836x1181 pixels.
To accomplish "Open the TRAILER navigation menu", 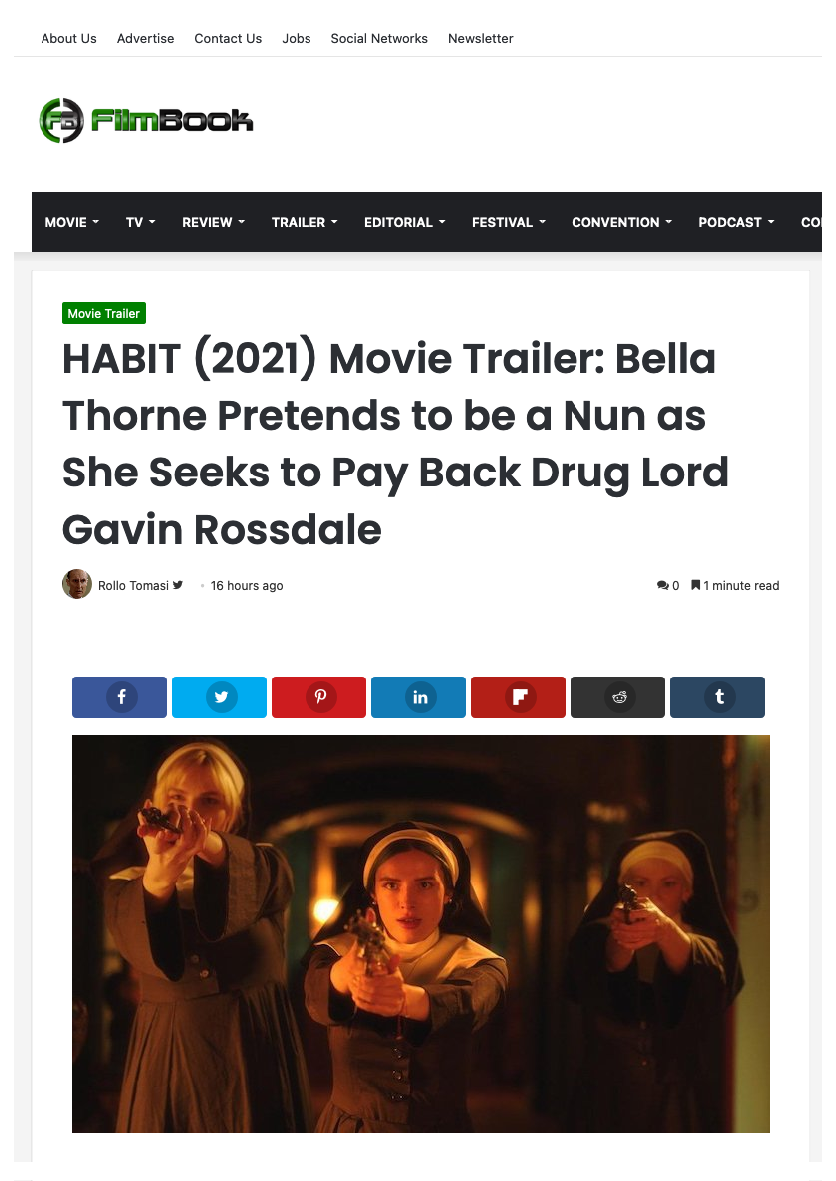I will click(x=304, y=222).
